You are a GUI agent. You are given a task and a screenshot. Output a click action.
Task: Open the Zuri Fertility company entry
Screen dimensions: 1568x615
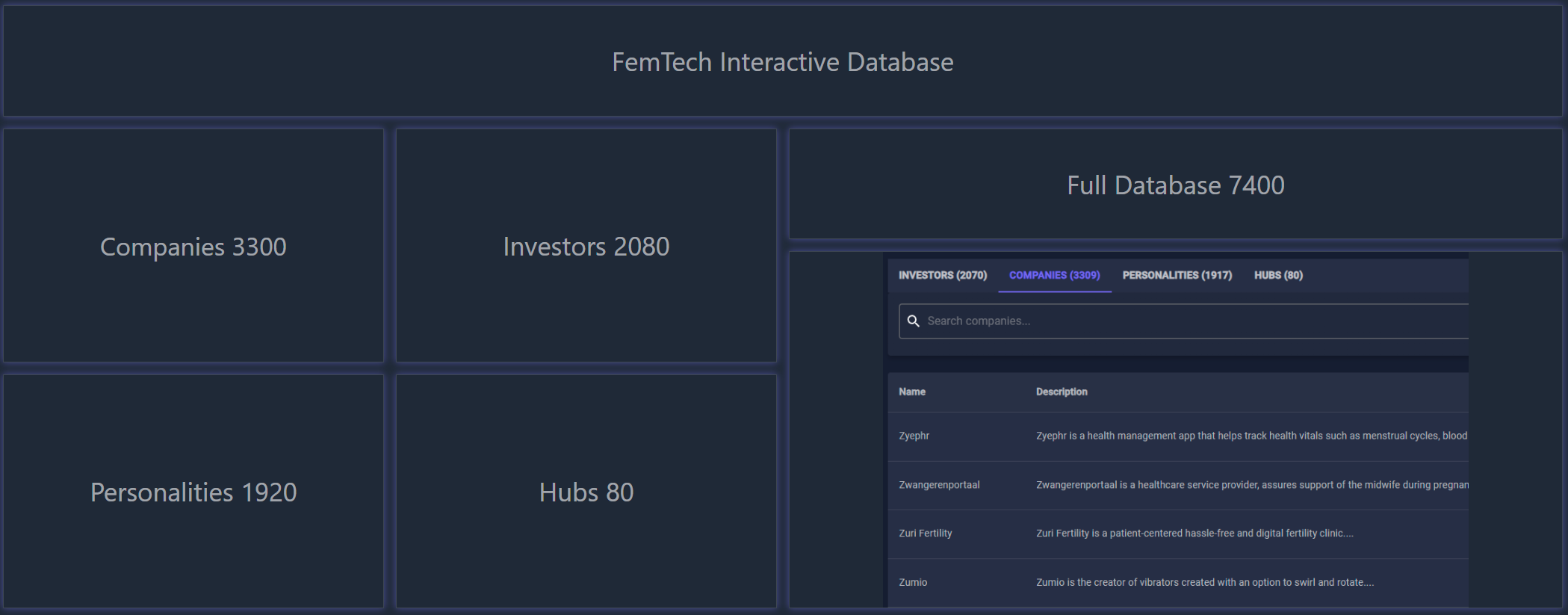pos(925,534)
